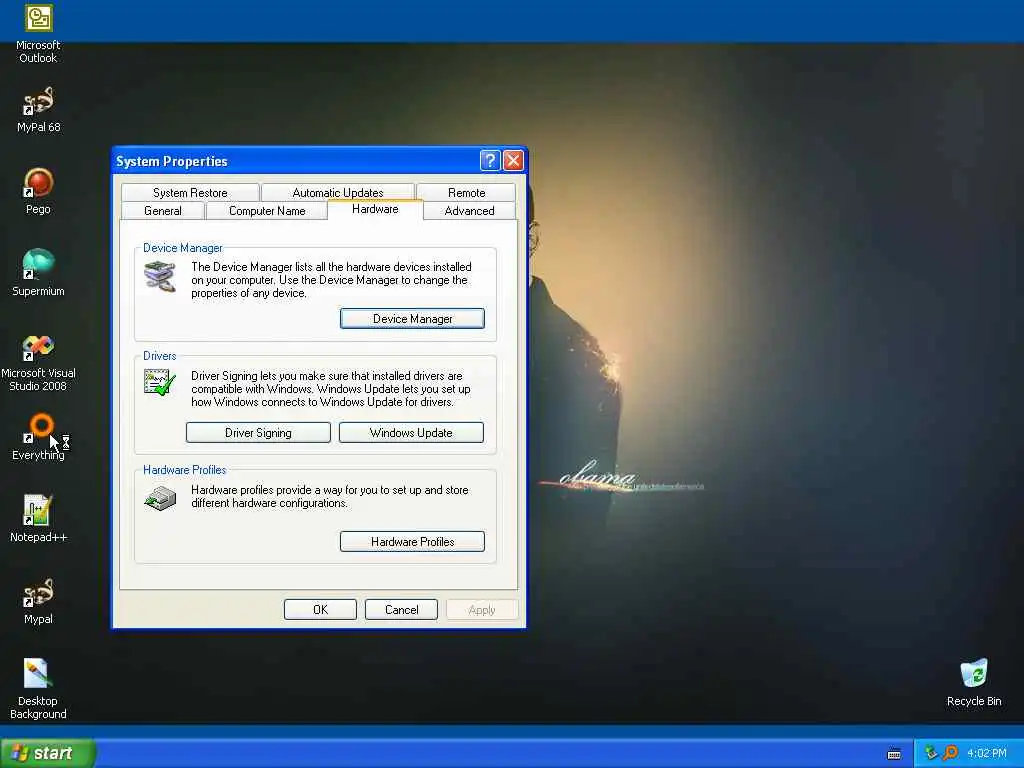Click the Hardware Profiles group heading
1024x768 pixels.
pos(184,470)
